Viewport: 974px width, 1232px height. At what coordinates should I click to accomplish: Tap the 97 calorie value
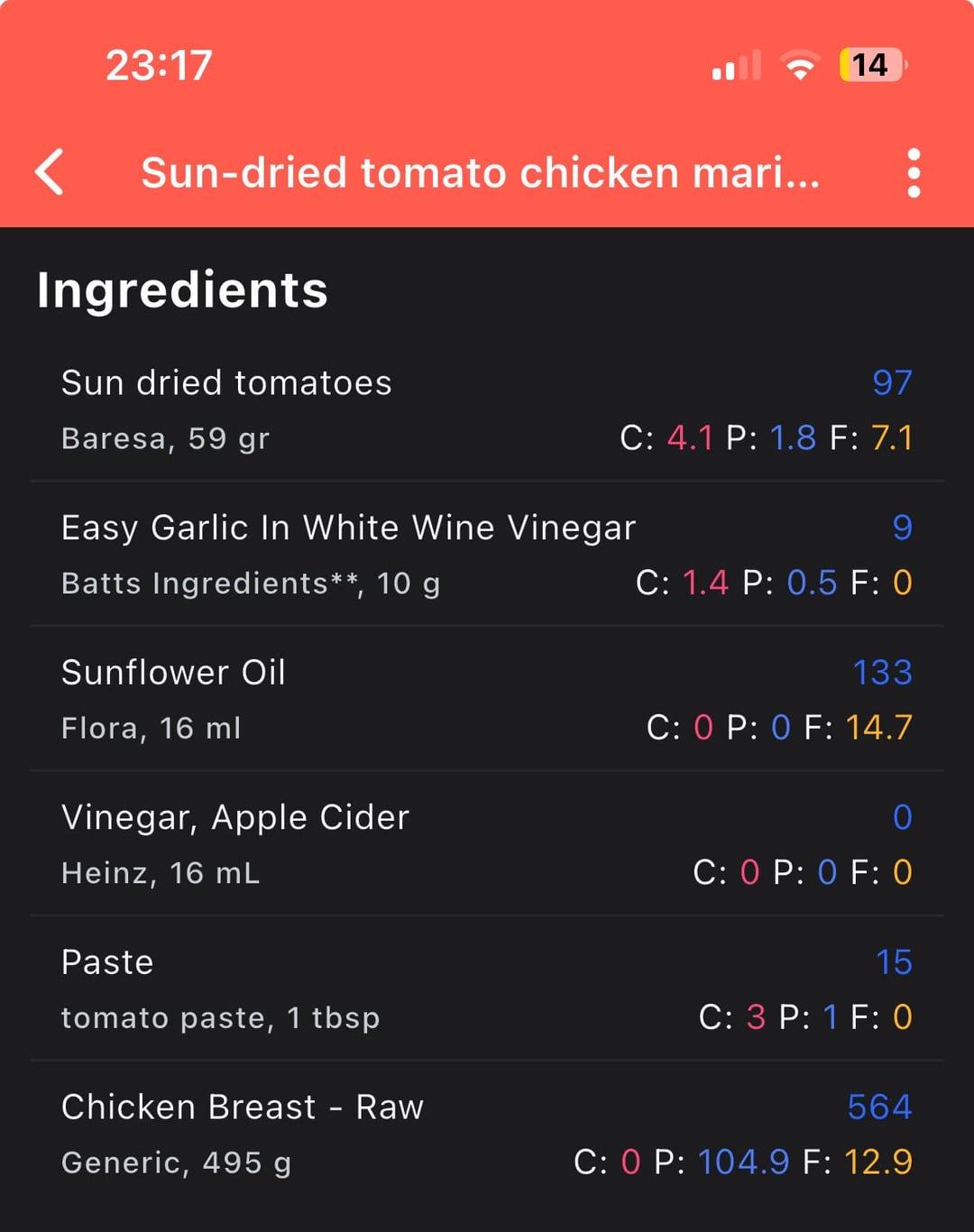[x=892, y=383]
